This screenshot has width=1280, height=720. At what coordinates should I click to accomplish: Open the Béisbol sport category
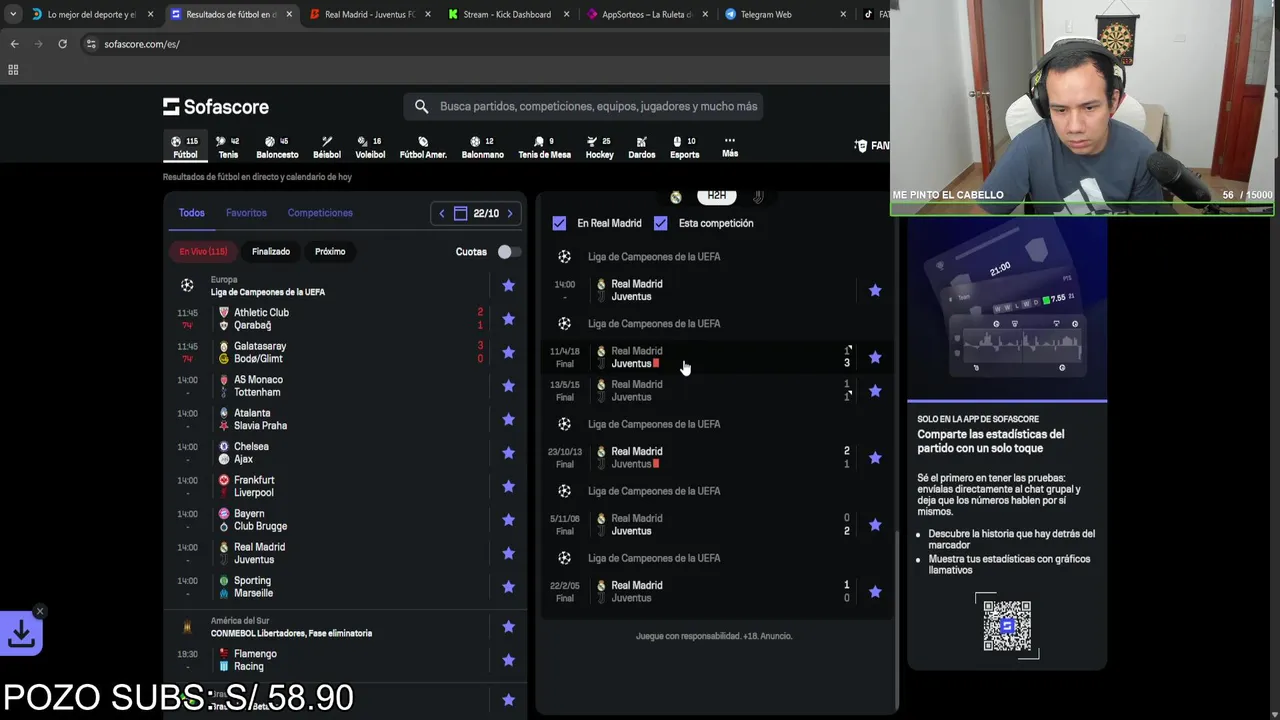point(326,147)
